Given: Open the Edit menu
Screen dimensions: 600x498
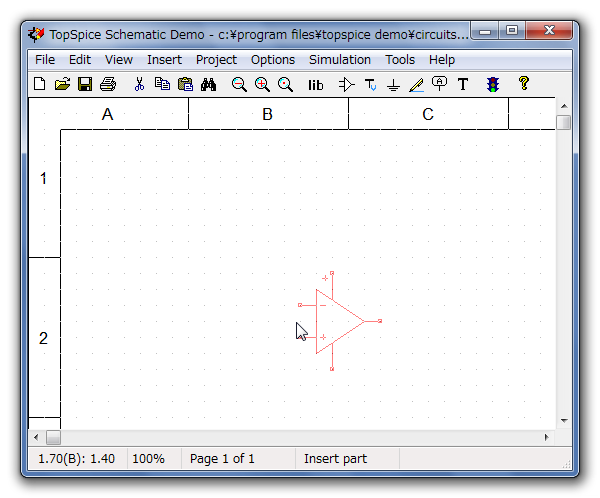Looking at the screenshot, I should (x=80, y=60).
